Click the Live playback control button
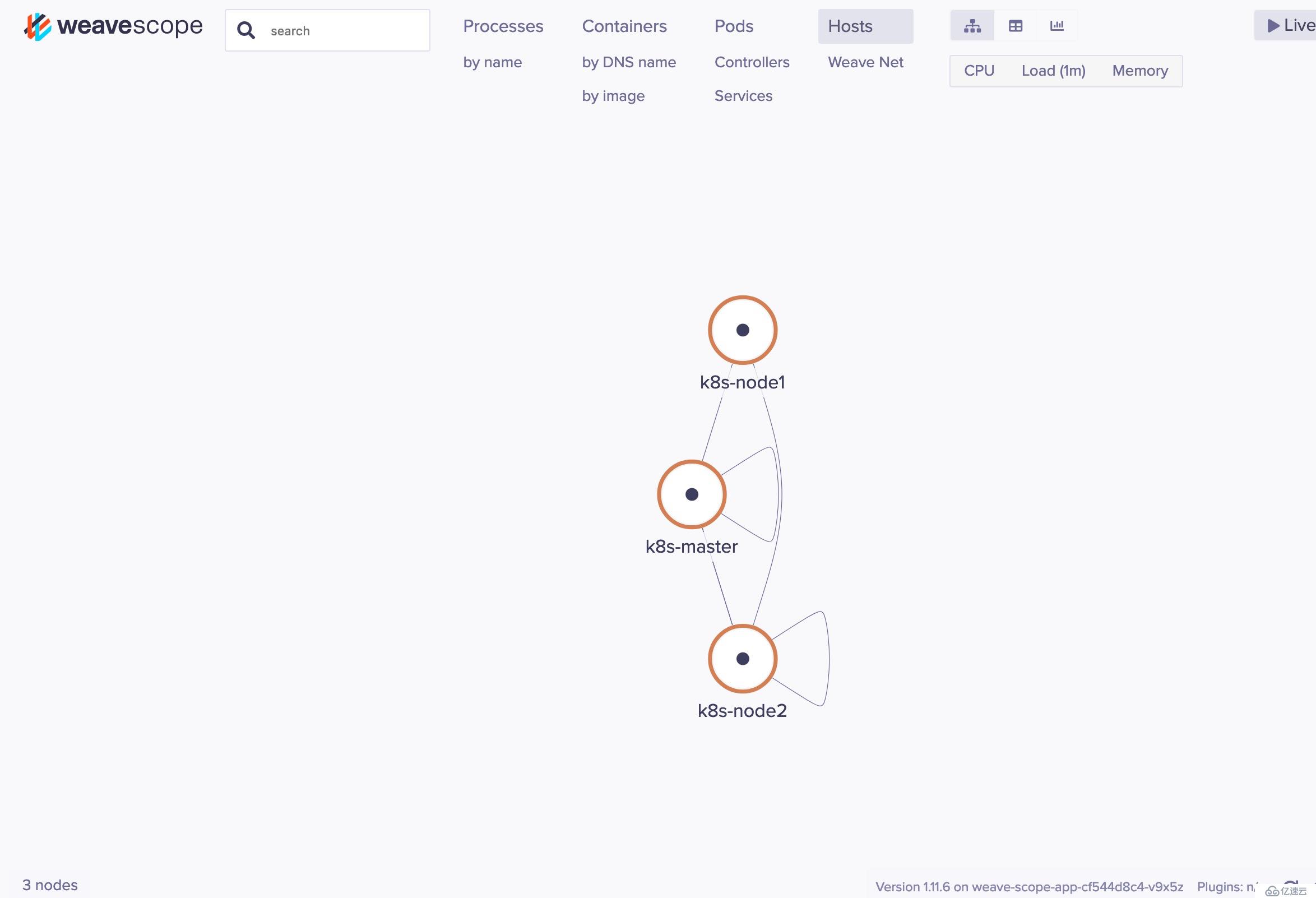 tap(1290, 26)
